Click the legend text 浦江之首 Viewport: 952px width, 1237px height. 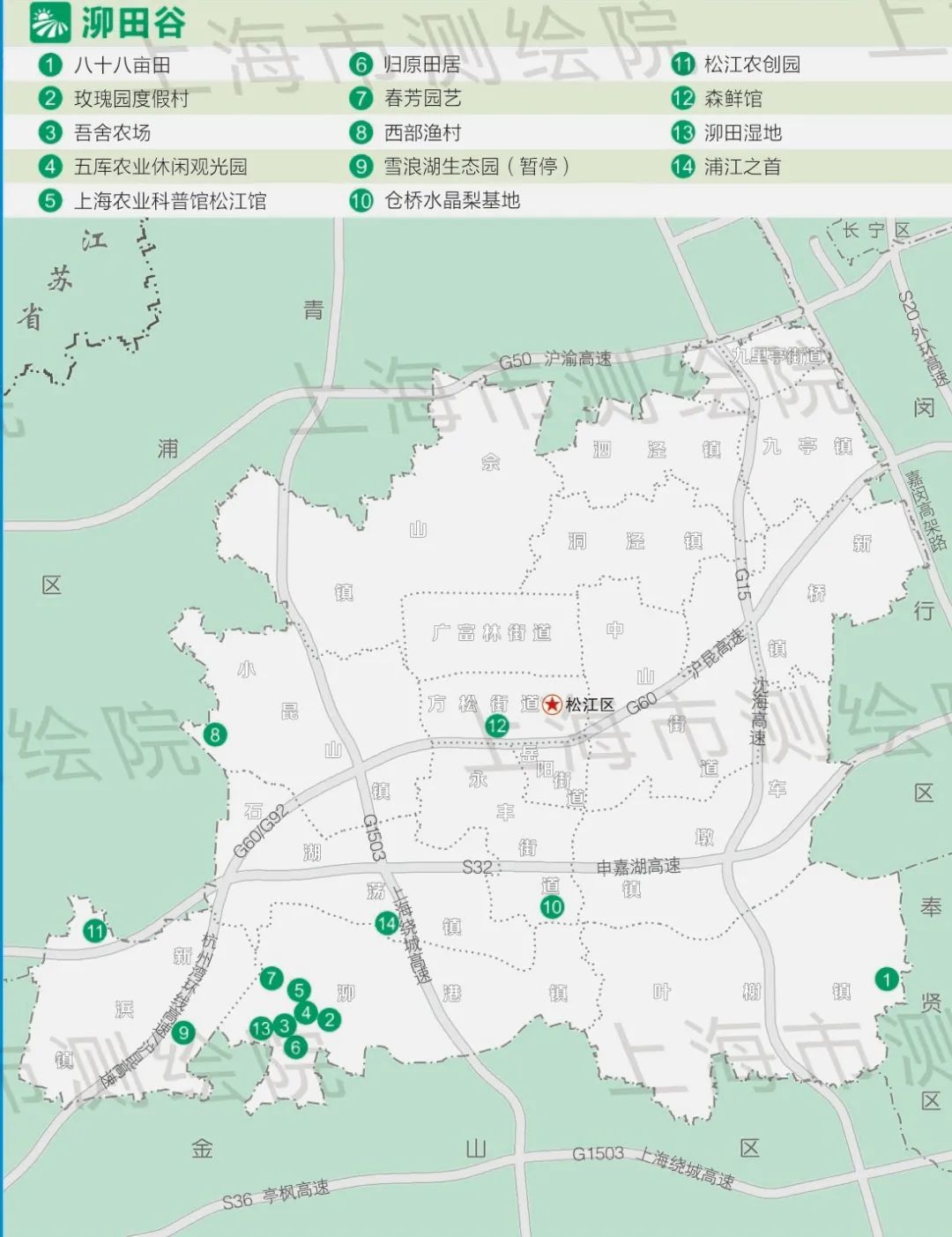pyautogui.click(x=743, y=167)
